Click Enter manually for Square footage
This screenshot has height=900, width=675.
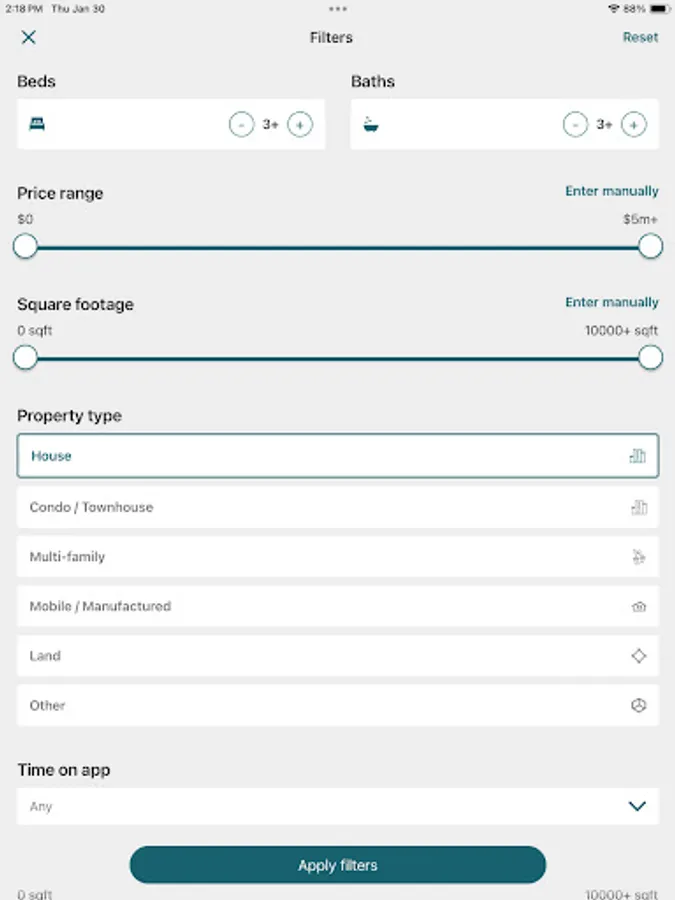coord(611,301)
